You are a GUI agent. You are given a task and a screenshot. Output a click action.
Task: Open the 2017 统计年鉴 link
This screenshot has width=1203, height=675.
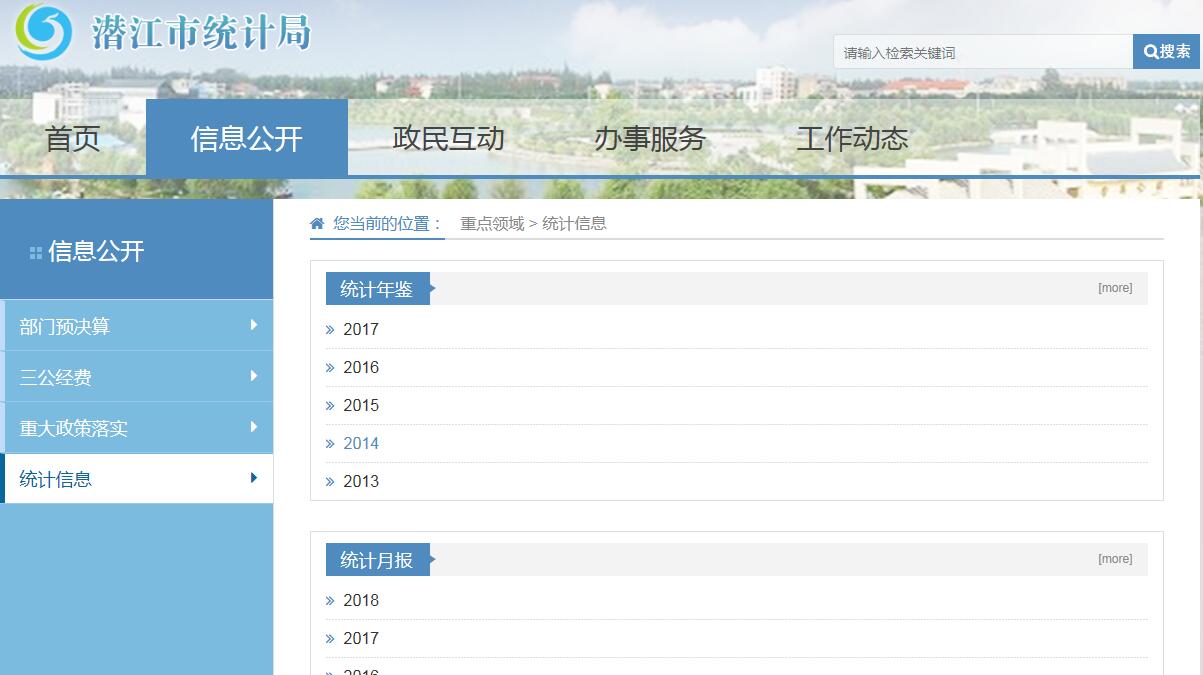pyautogui.click(x=361, y=329)
